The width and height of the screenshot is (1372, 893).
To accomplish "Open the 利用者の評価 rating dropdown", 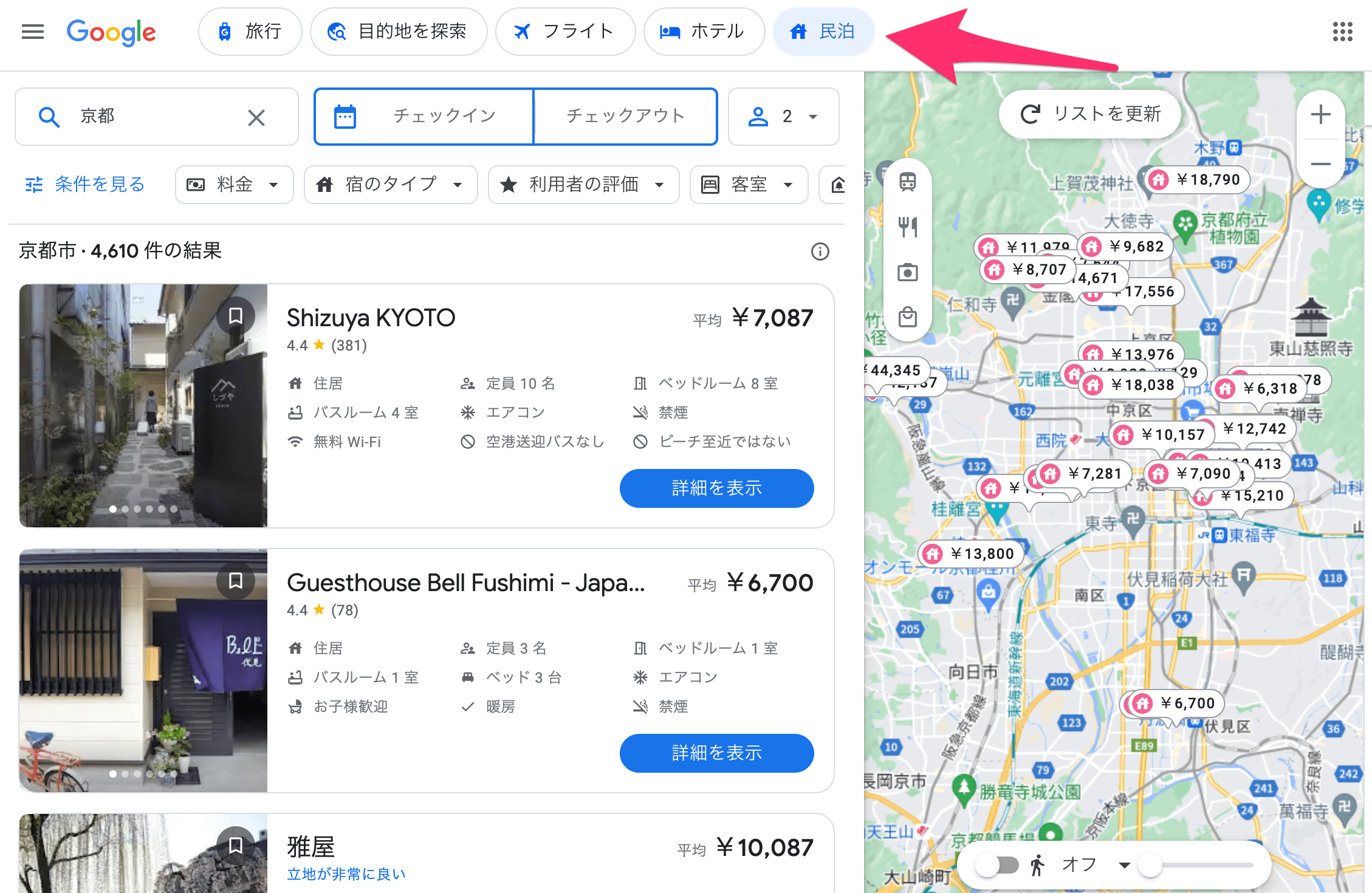I will coord(583,185).
